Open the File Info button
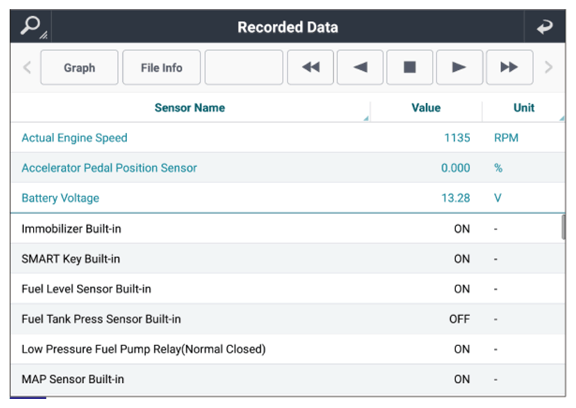Screen dimensions: 576x408 (162, 68)
